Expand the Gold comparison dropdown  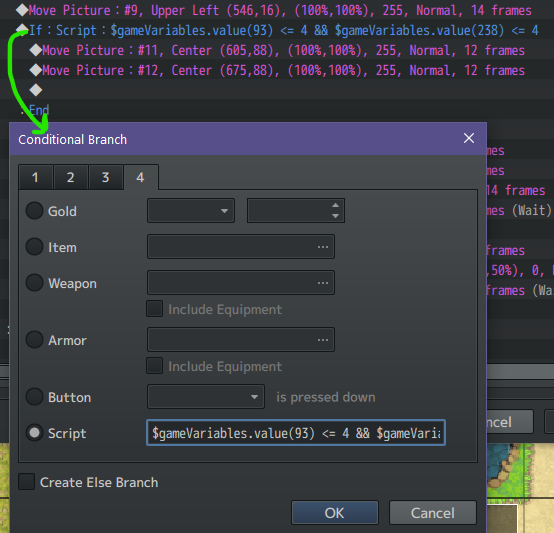191,211
